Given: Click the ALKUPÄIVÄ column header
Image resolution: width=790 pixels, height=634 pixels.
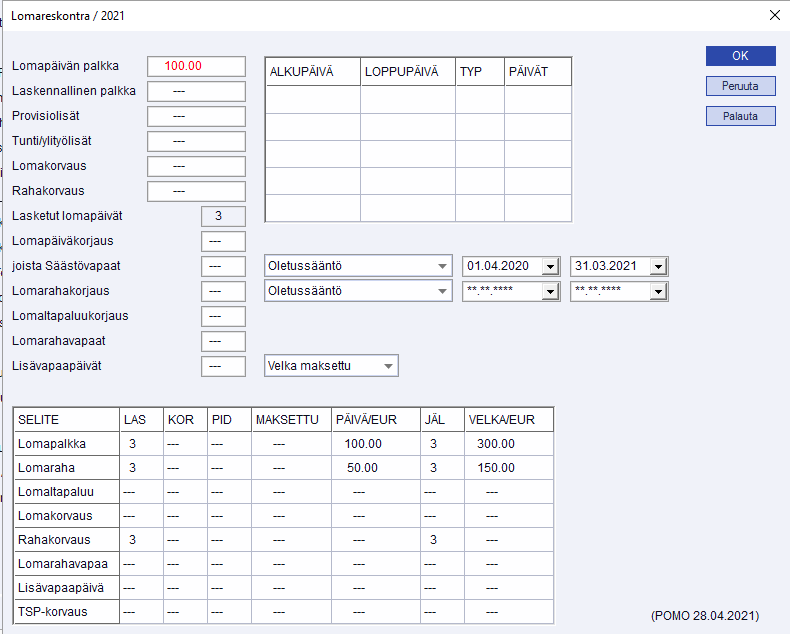Looking at the screenshot, I should tap(312, 73).
